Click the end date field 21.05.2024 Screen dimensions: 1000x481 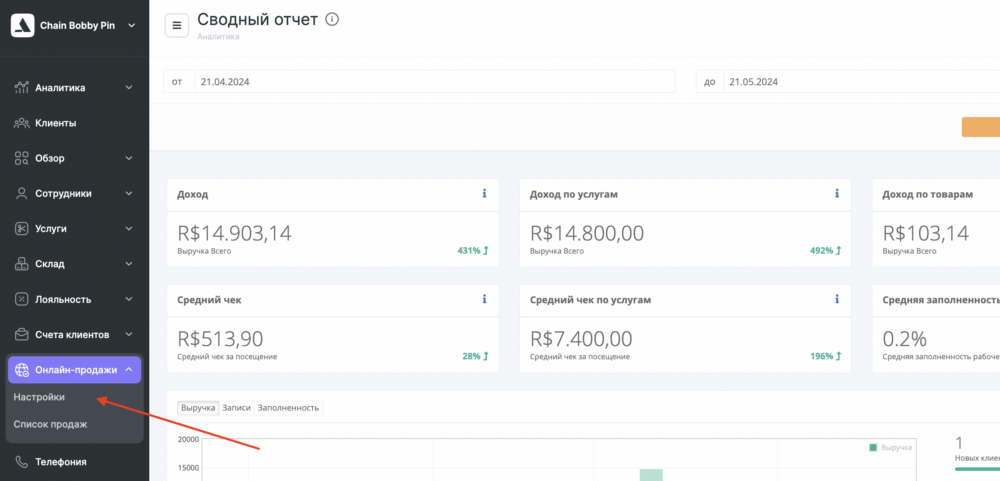pos(860,82)
